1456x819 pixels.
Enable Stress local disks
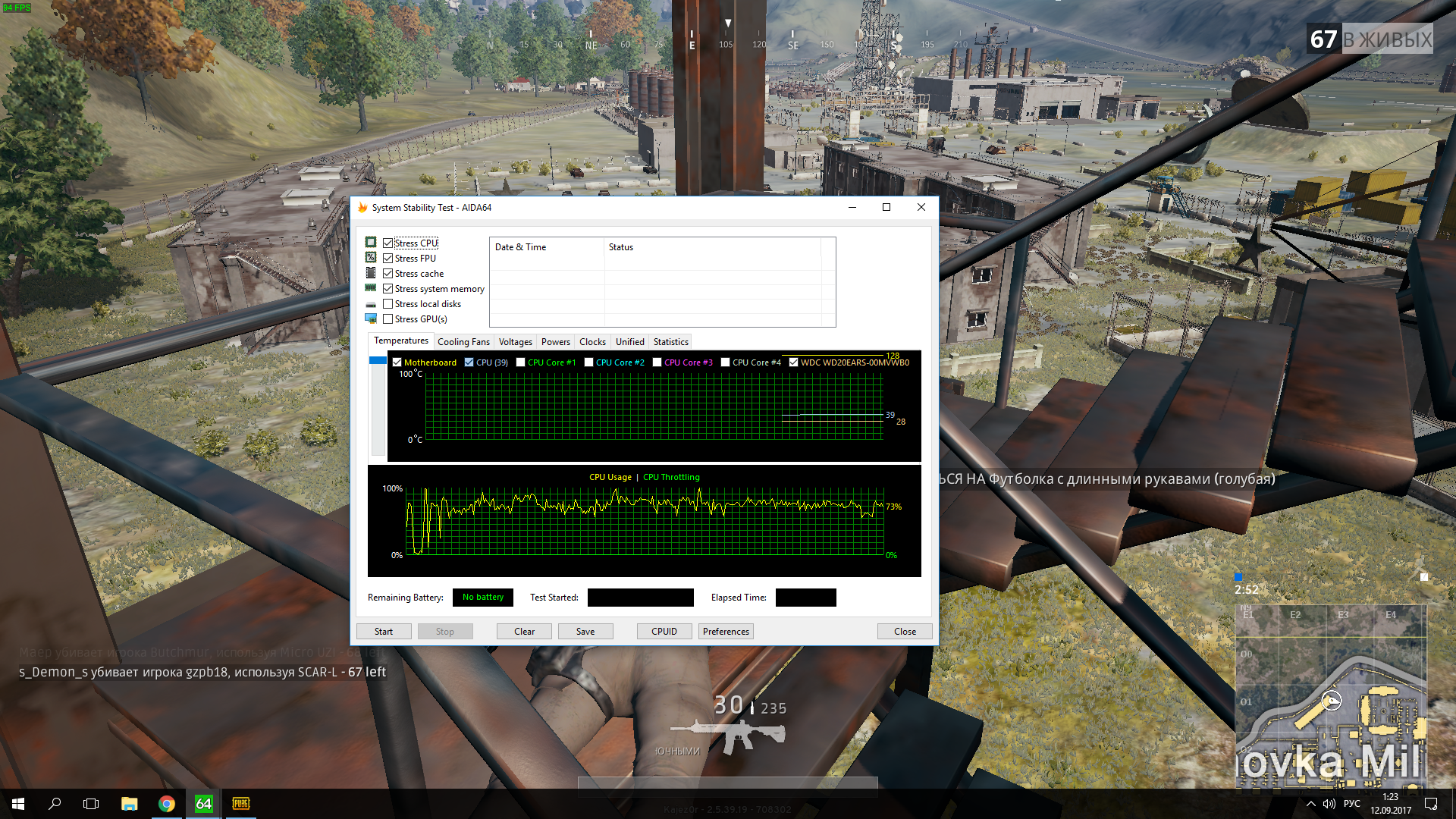click(x=388, y=304)
